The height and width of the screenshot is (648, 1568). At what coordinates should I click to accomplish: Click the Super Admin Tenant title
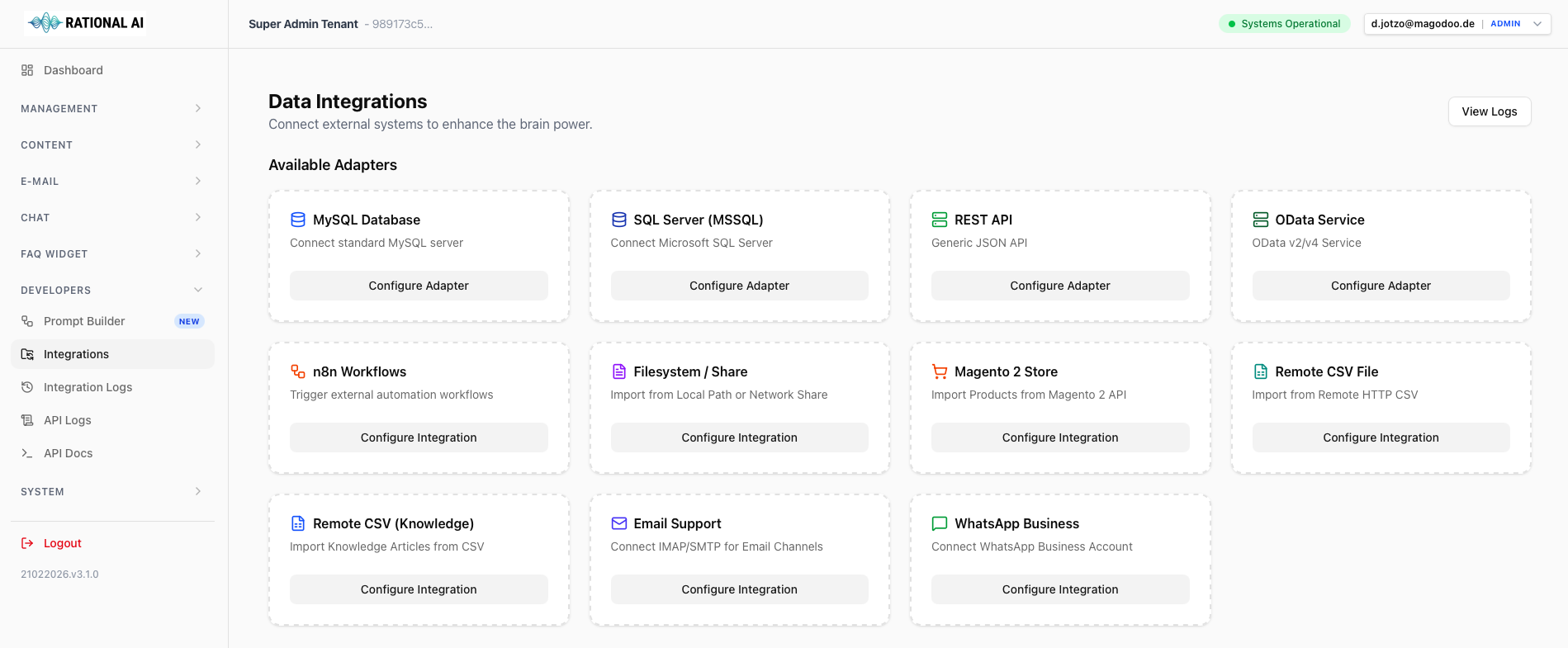click(x=303, y=24)
